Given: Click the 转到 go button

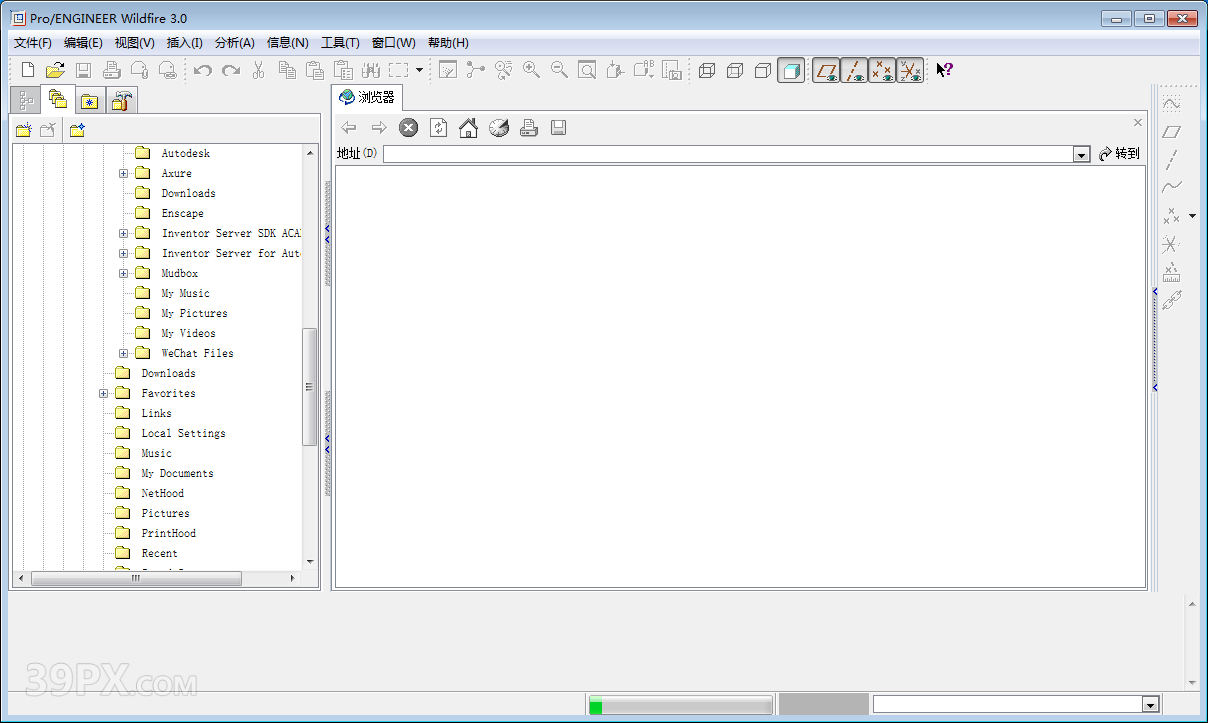Looking at the screenshot, I should tap(1119, 154).
